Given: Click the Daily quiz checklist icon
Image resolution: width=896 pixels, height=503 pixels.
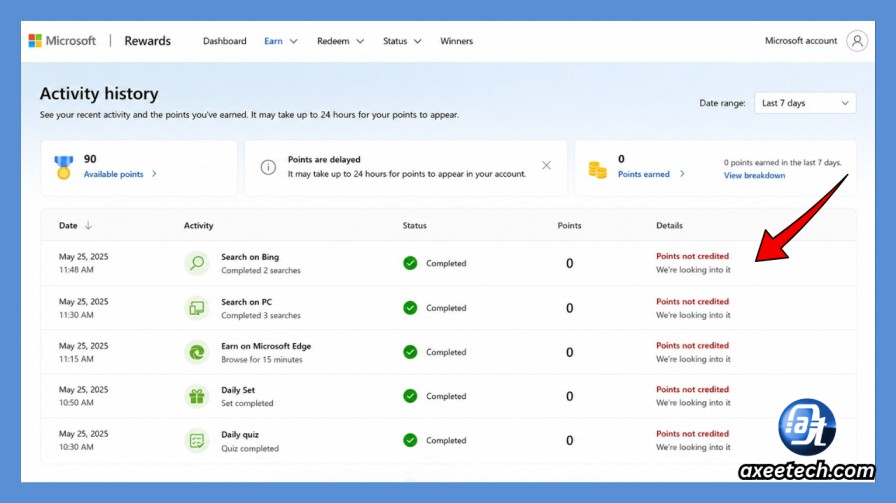Looking at the screenshot, I should (x=197, y=441).
